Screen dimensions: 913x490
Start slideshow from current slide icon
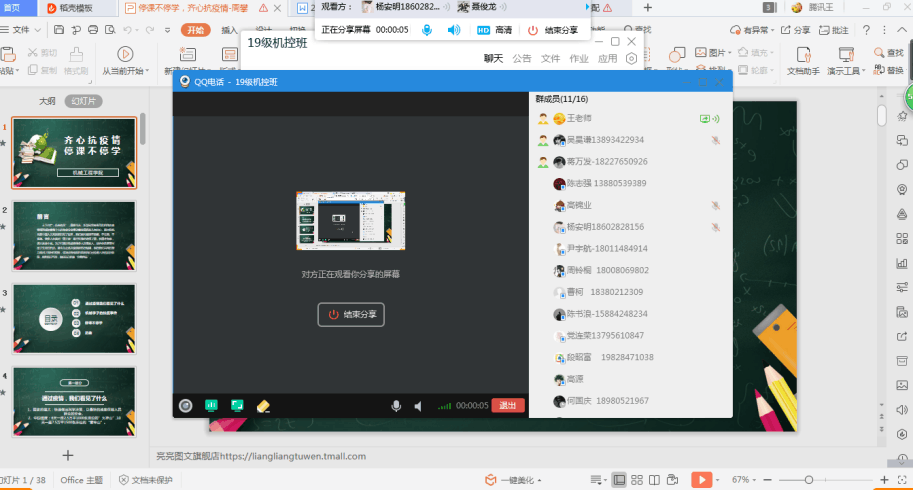125,54
